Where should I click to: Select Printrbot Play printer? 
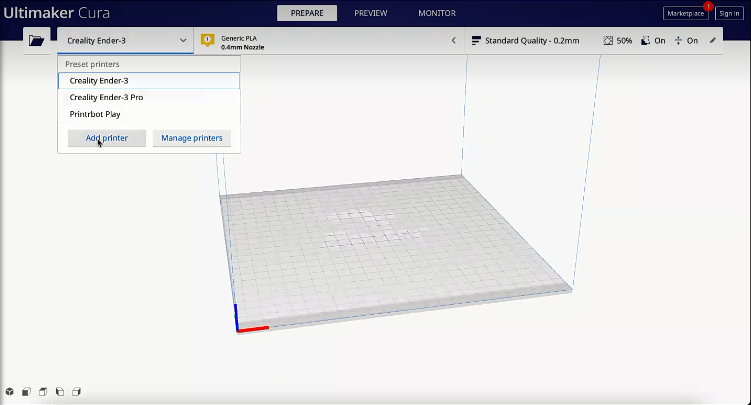click(149, 114)
